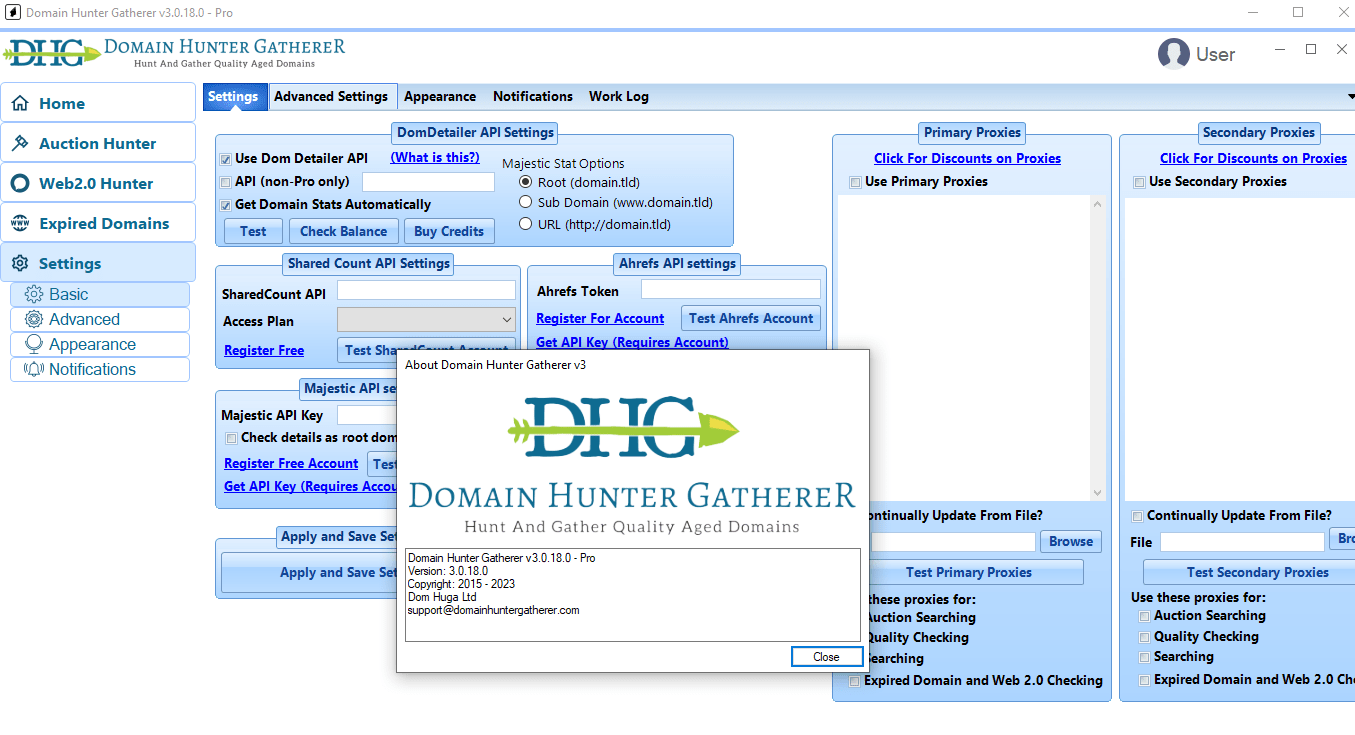Switch to the Appearance tab
The image size is (1355, 735).
click(x=440, y=96)
